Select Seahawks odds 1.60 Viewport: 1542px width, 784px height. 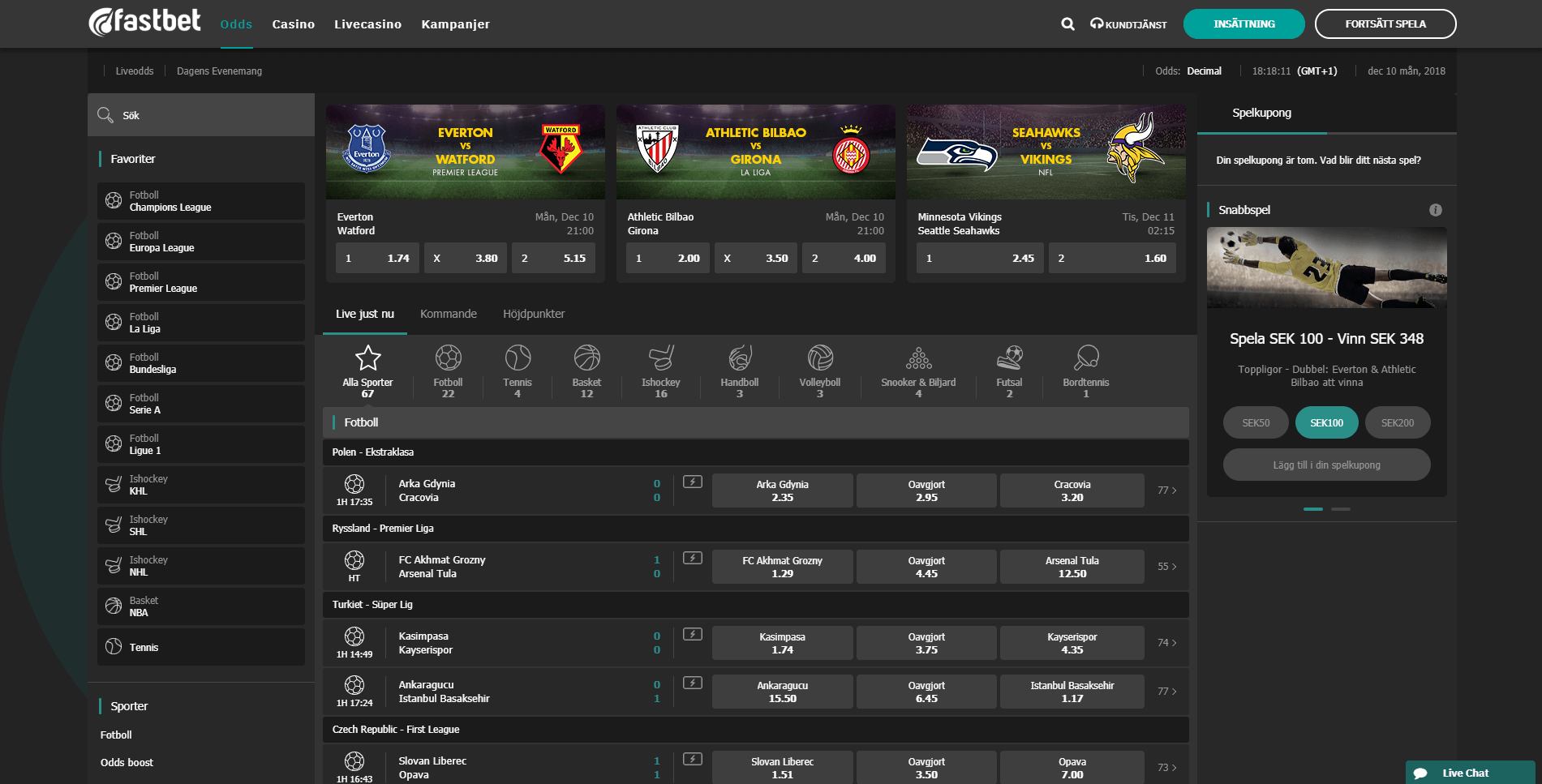1112,258
